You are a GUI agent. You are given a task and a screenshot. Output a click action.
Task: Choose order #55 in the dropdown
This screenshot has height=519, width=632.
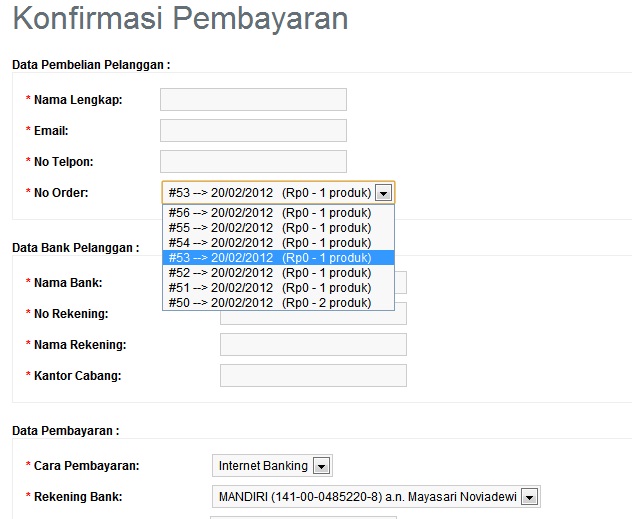pos(278,228)
